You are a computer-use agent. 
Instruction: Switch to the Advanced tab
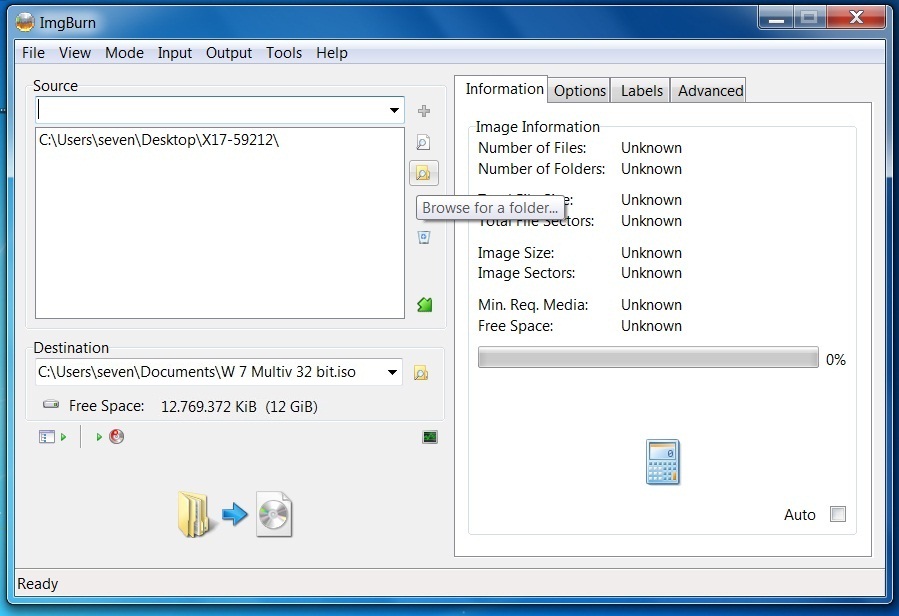coord(710,91)
